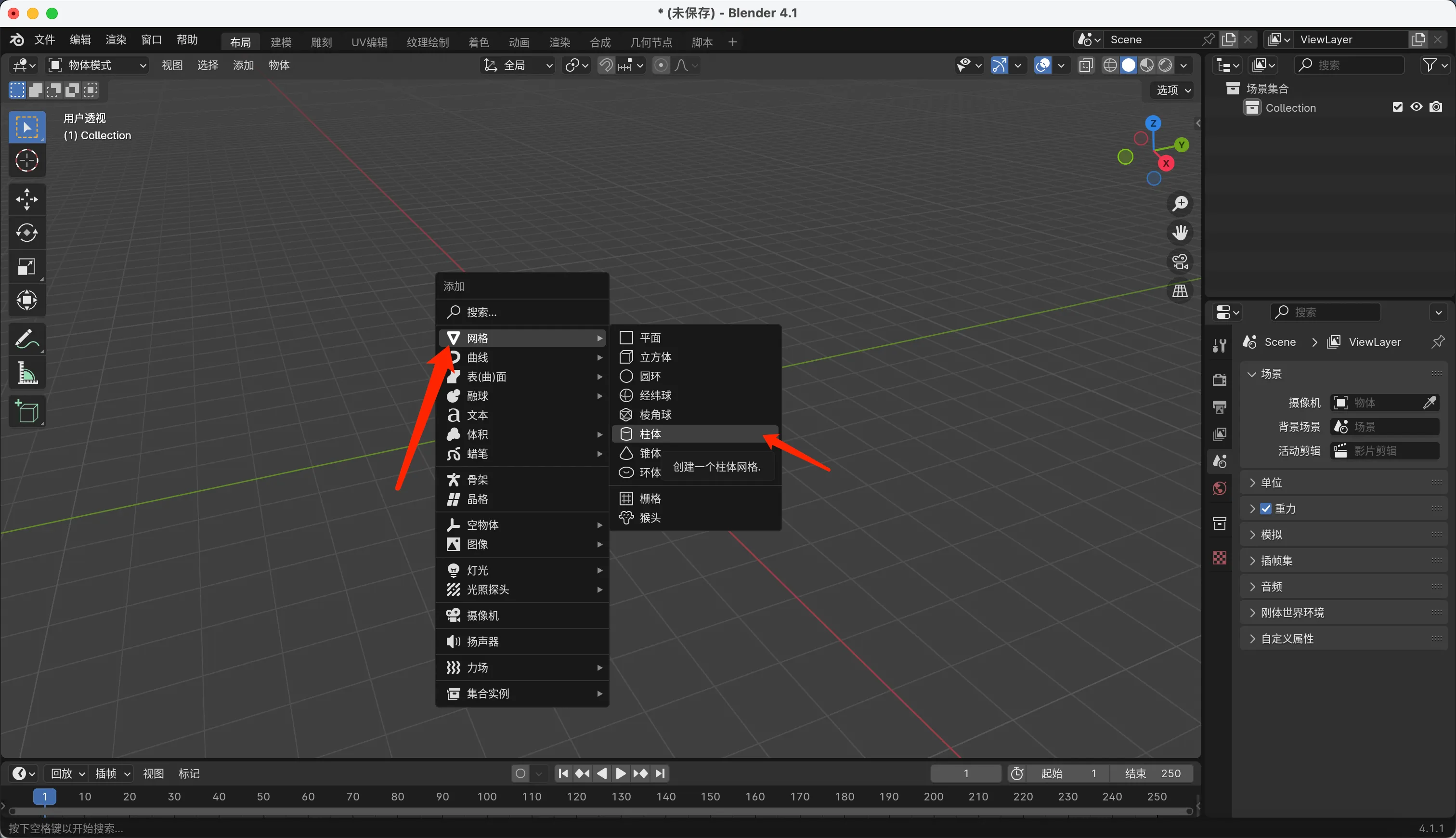Expand the Units panel
Screen dimensions: 1456x838
tap(1271, 482)
